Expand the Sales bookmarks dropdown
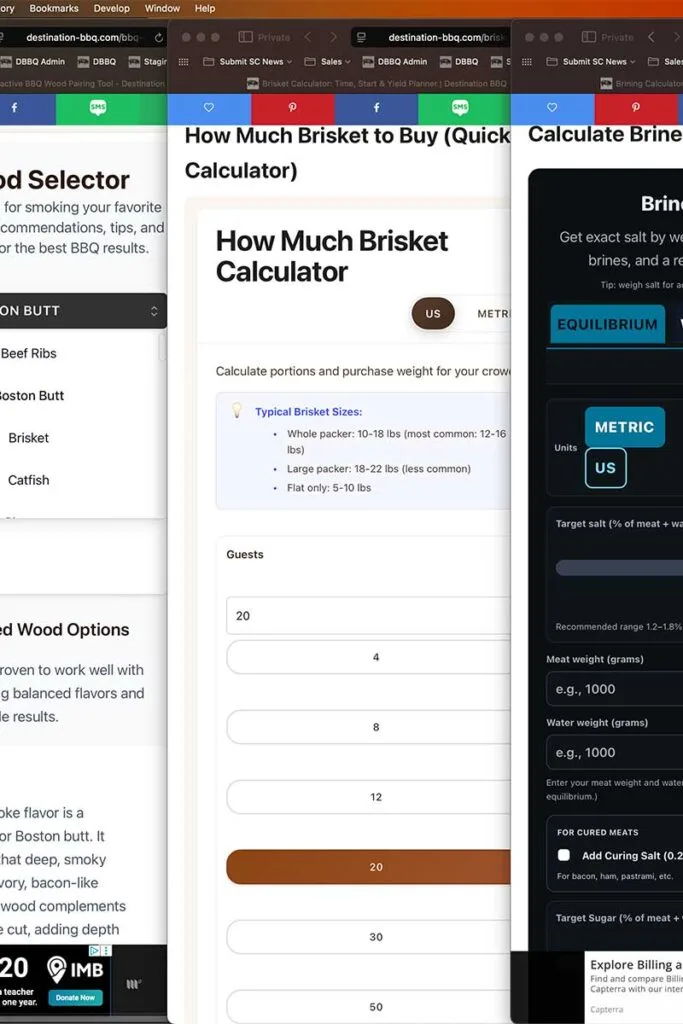Image resolution: width=683 pixels, height=1024 pixels. pyautogui.click(x=331, y=61)
